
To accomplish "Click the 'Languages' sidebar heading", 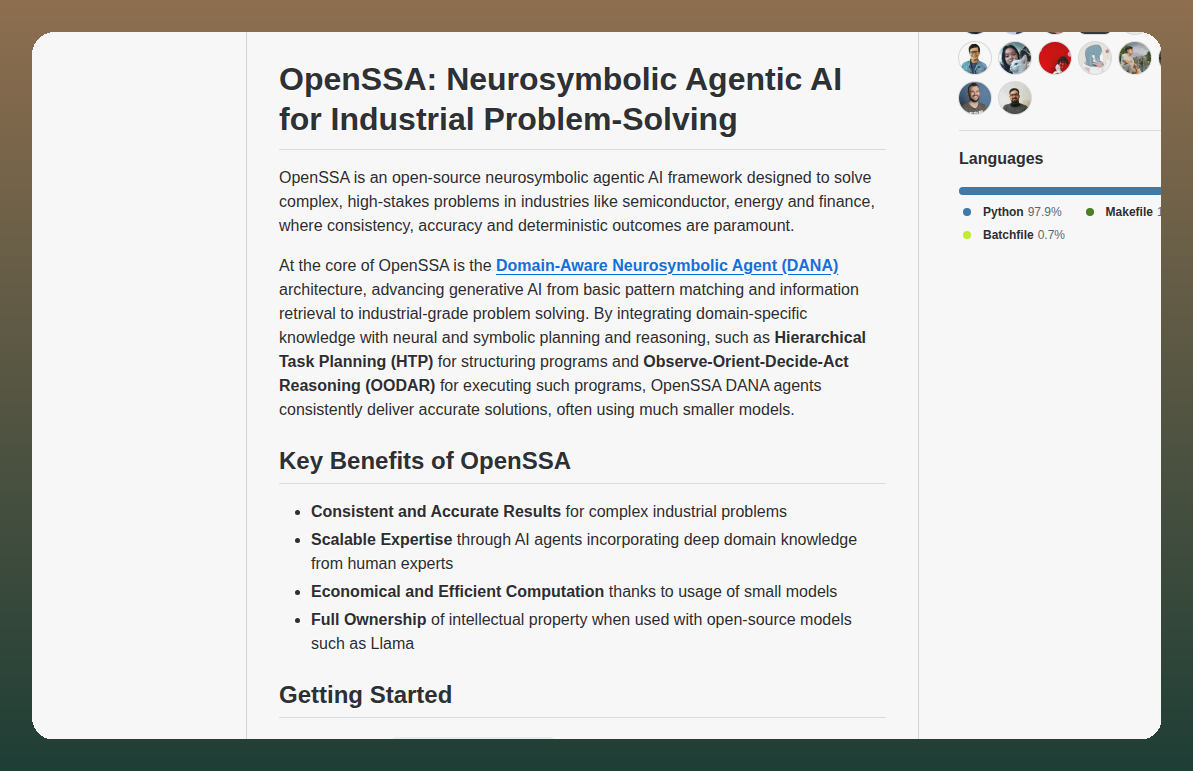I will coord(1001,158).
